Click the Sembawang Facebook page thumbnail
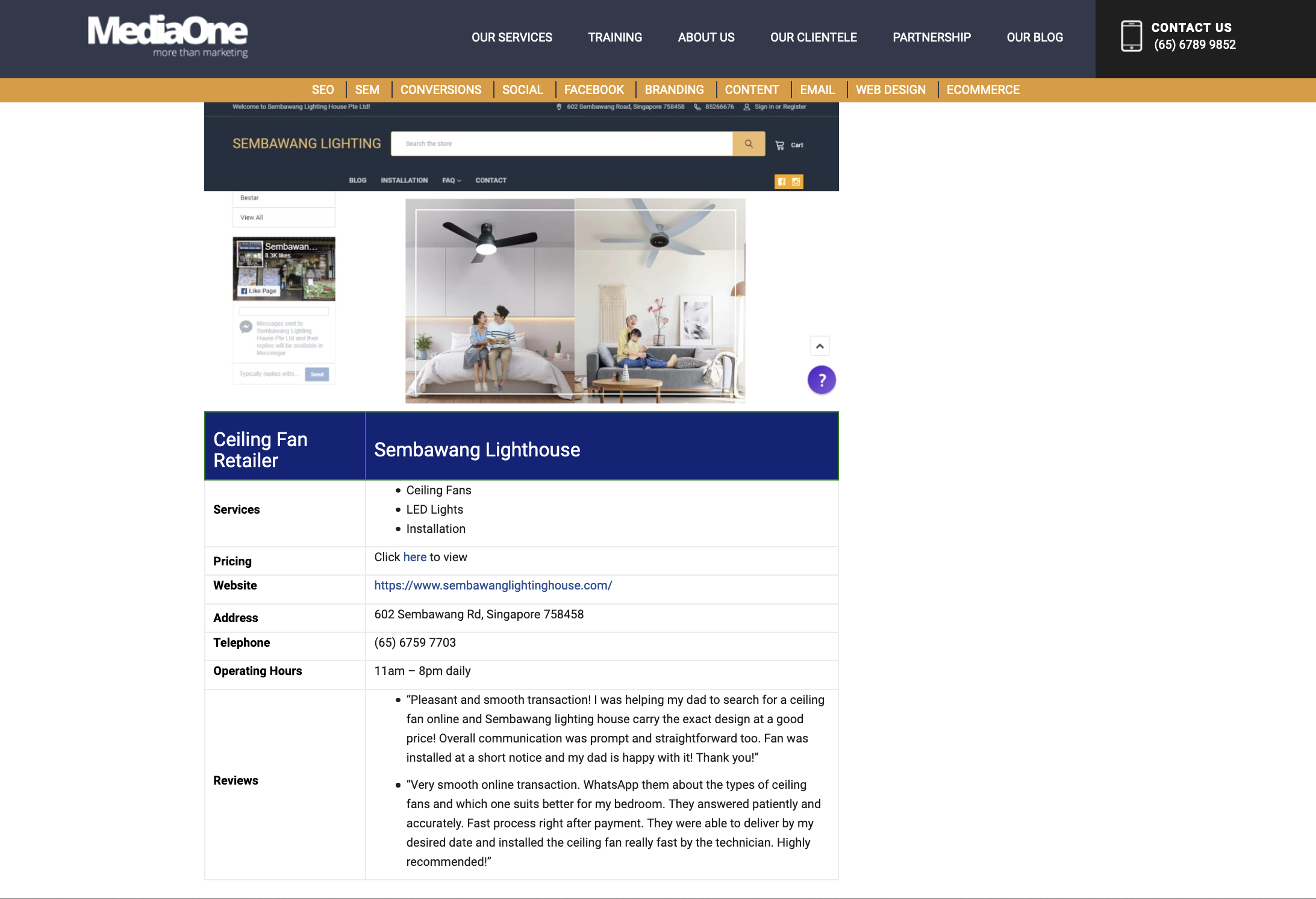1316x899 pixels. [250, 254]
